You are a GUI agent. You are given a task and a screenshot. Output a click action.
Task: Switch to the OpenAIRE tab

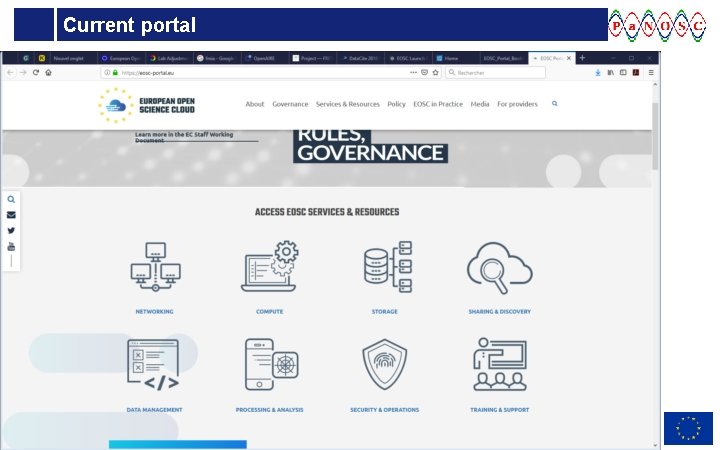point(264,58)
